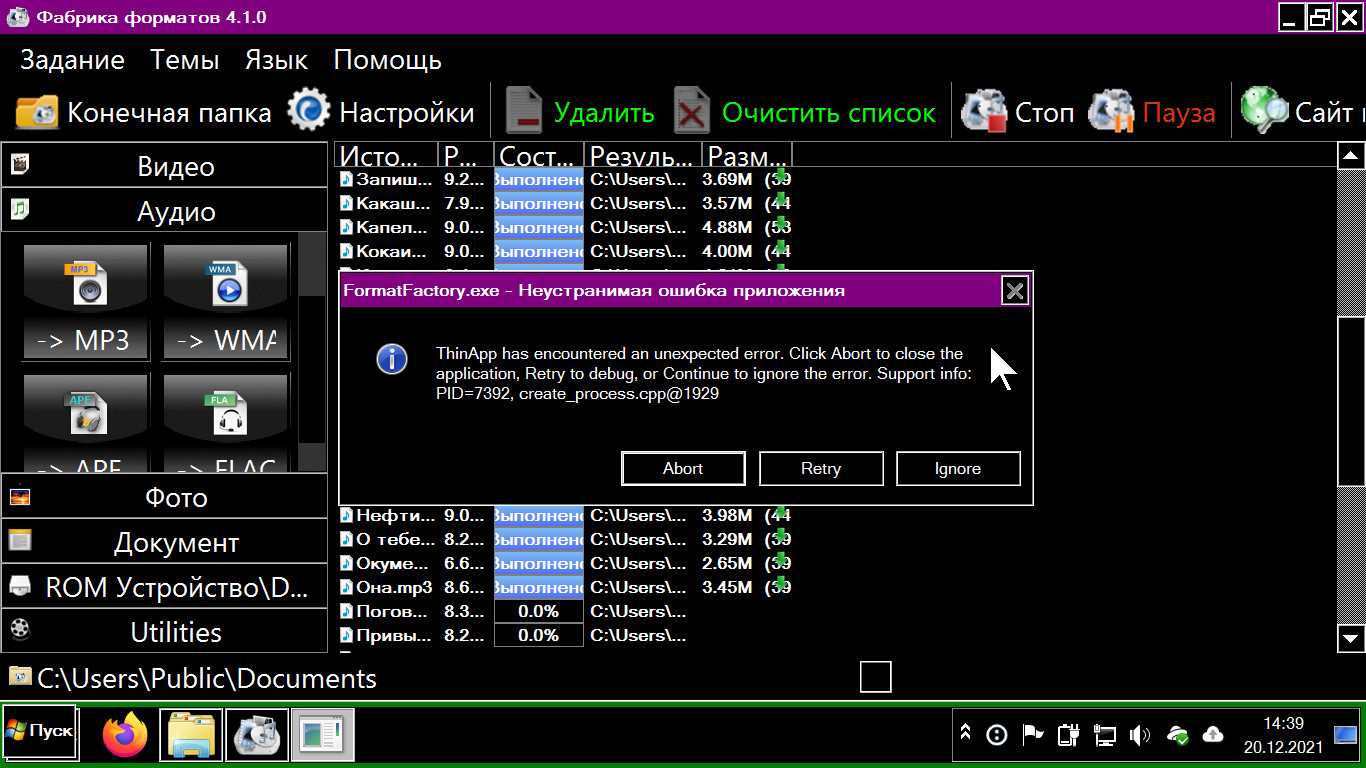Click Abort in the error dialog

[x=683, y=468]
